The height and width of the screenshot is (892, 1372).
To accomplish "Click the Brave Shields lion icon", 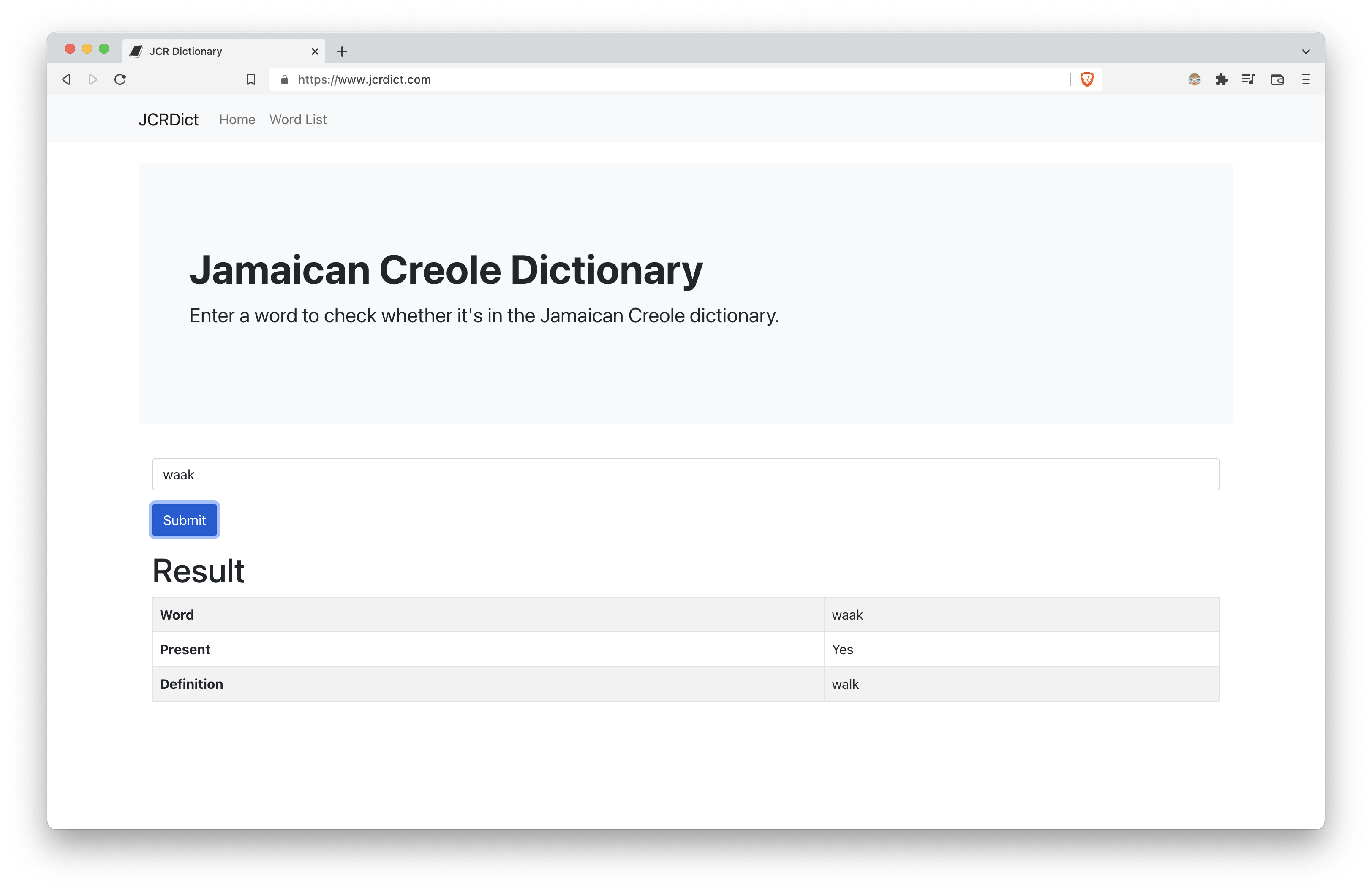I will click(x=1086, y=79).
